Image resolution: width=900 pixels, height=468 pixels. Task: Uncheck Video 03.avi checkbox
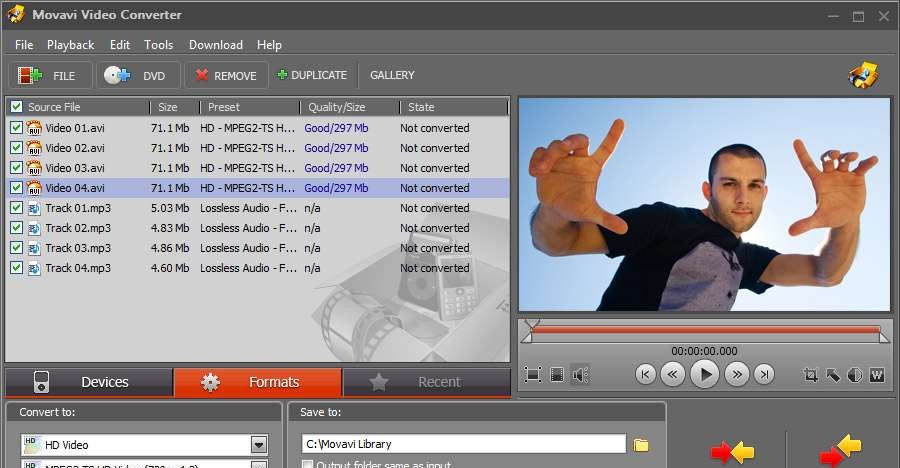pyautogui.click(x=16, y=168)
